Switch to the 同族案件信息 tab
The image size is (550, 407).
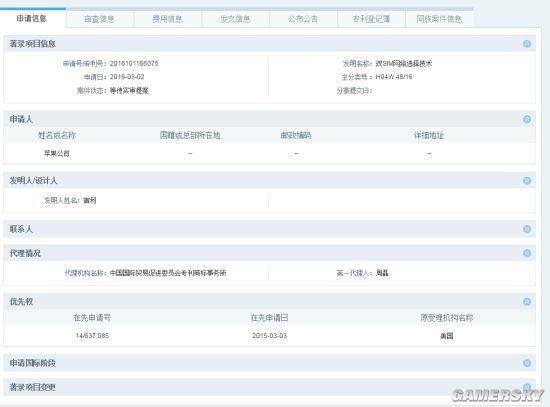click(439, 19)
